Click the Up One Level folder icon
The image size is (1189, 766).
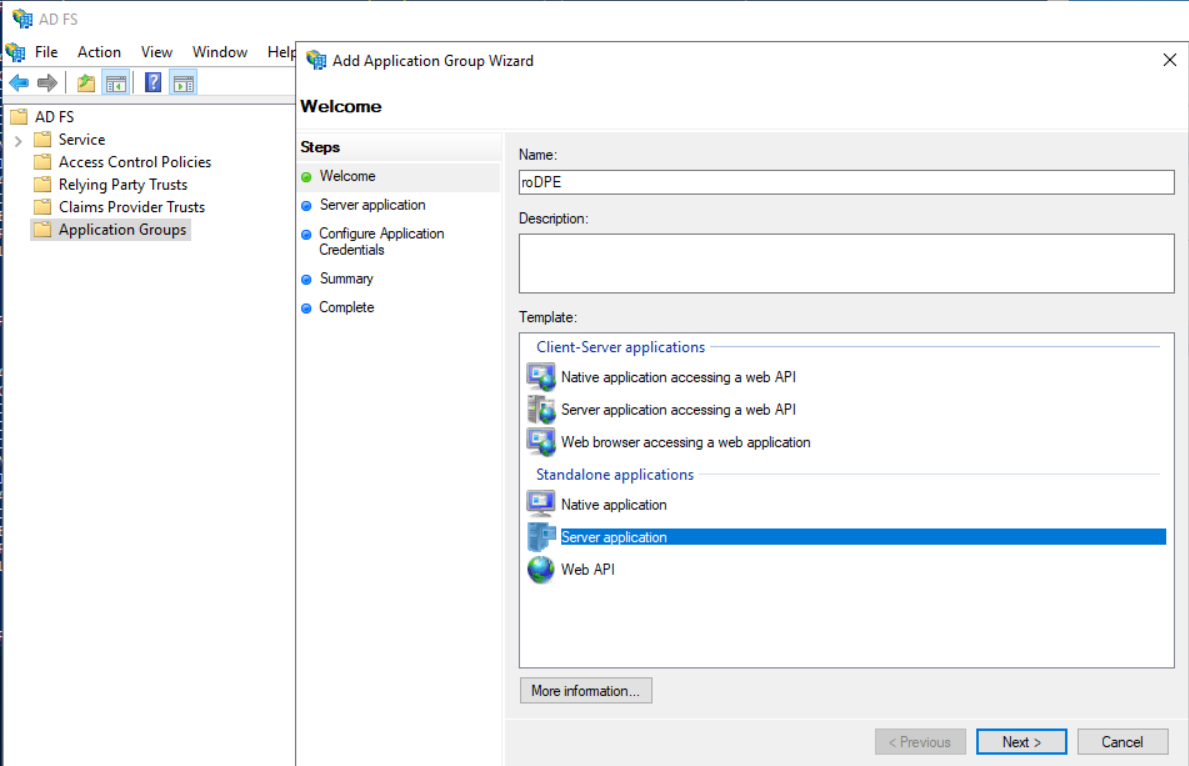85,82
